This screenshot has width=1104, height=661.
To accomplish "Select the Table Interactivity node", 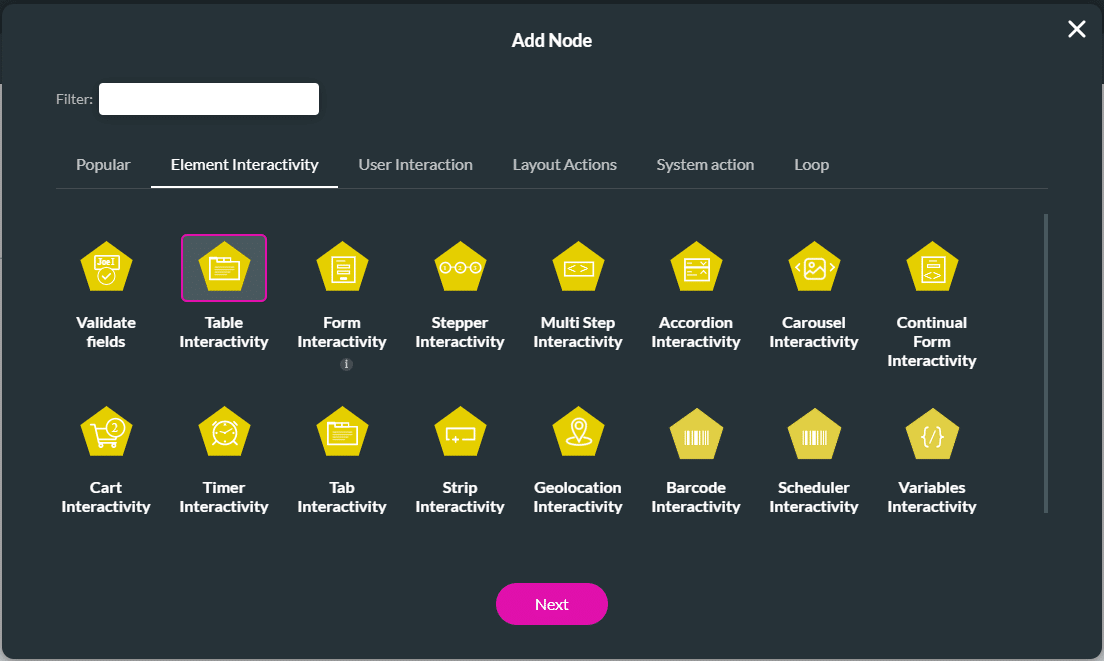I will click(x=224, y=267).
